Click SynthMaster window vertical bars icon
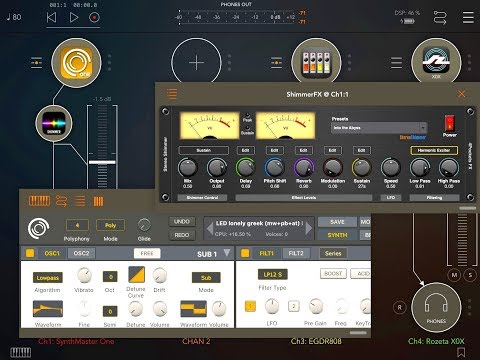Viewport: 480px width, 360px height. [x=98, y=201]
